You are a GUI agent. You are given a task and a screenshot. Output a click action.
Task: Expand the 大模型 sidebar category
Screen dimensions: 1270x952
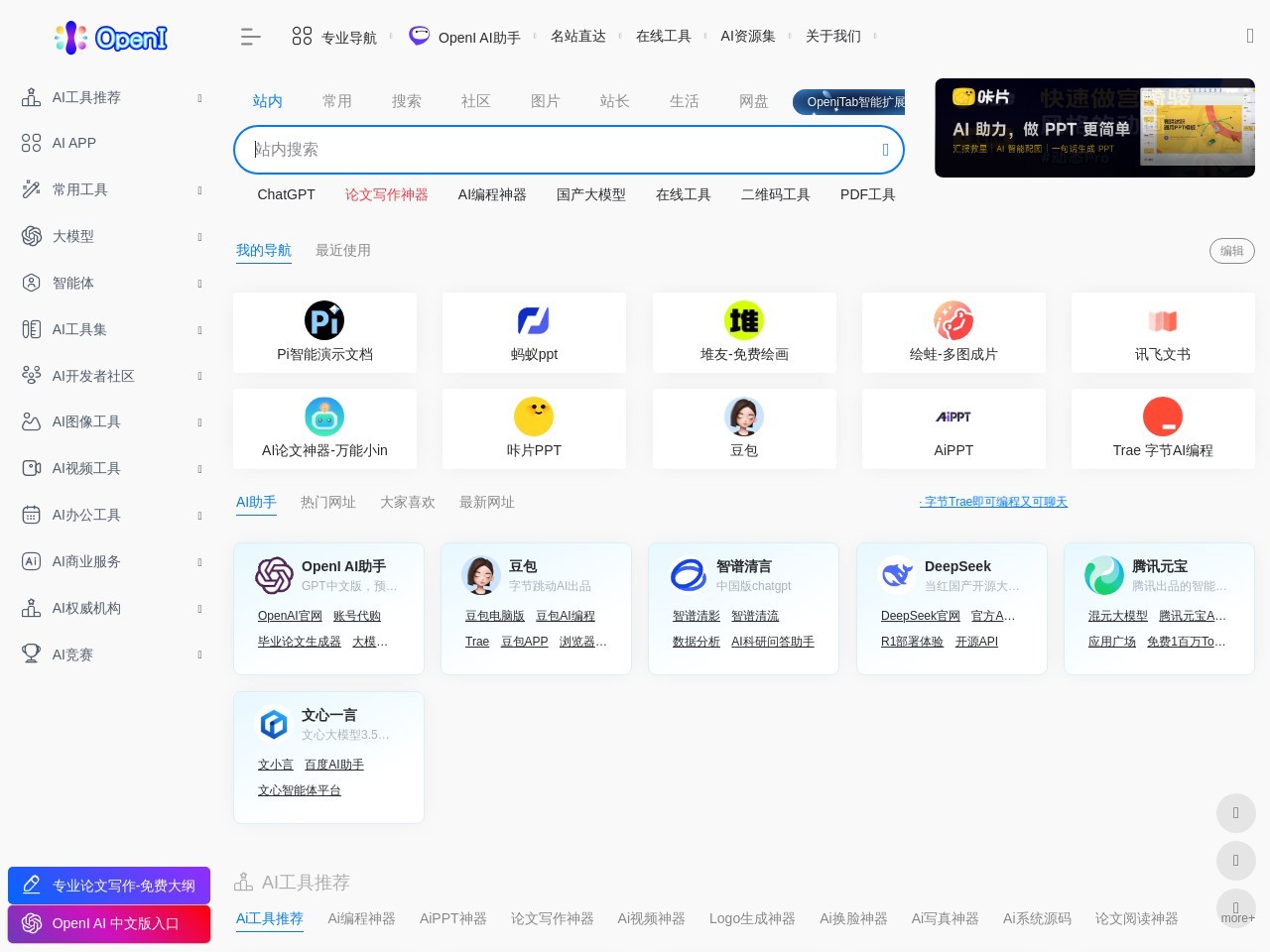109,236
